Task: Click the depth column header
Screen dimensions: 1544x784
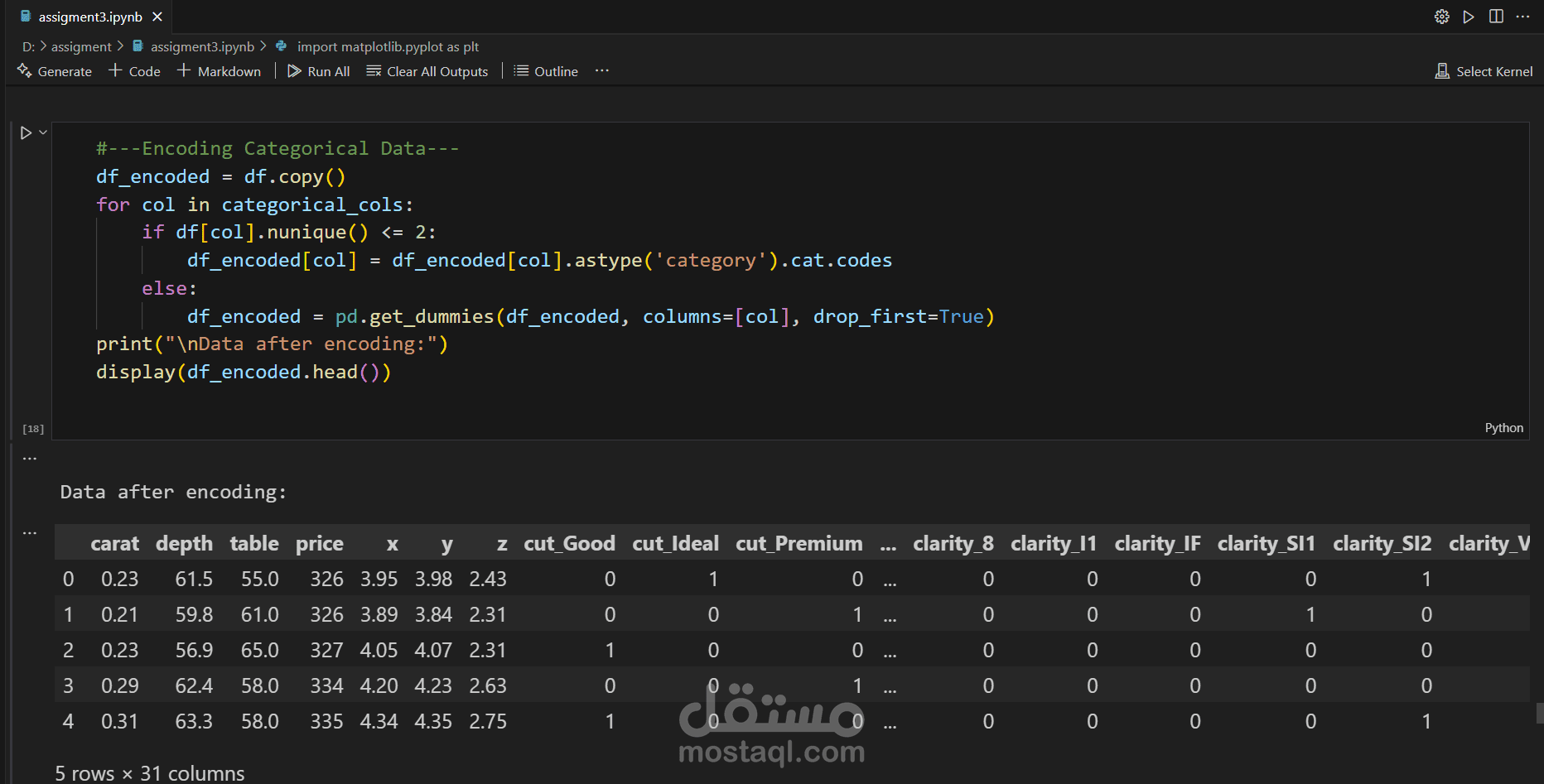Action: (x=184, y=543)
